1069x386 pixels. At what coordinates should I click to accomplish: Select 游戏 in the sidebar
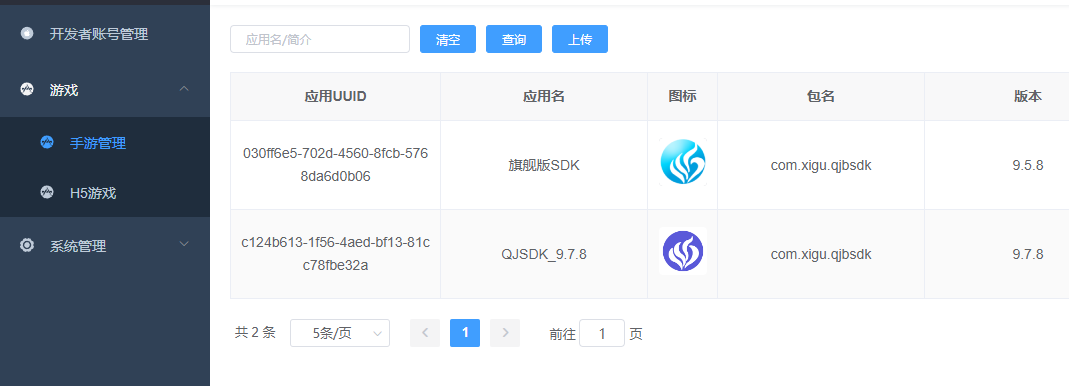pos(105,89)
